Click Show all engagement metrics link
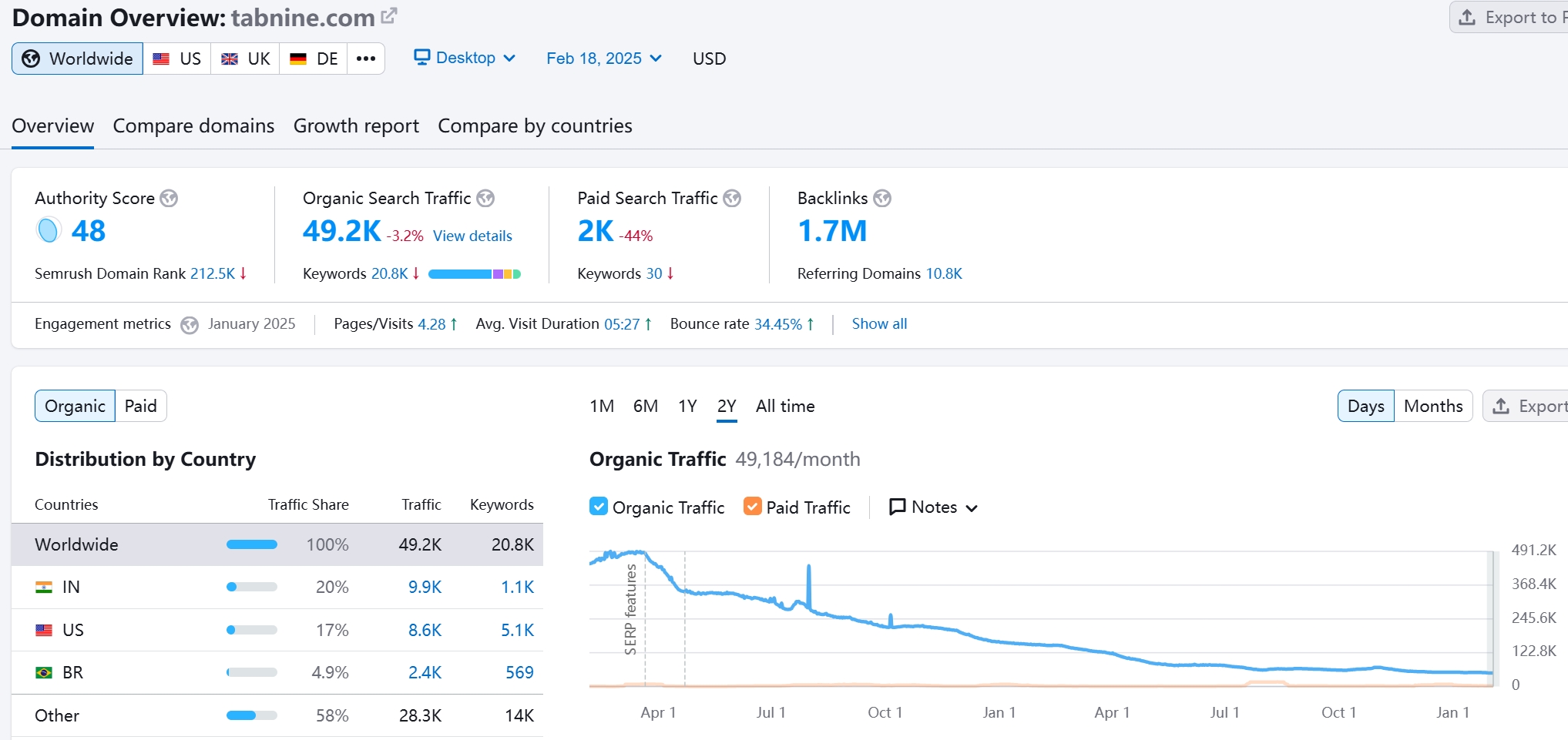 click(x=879, y=324)
